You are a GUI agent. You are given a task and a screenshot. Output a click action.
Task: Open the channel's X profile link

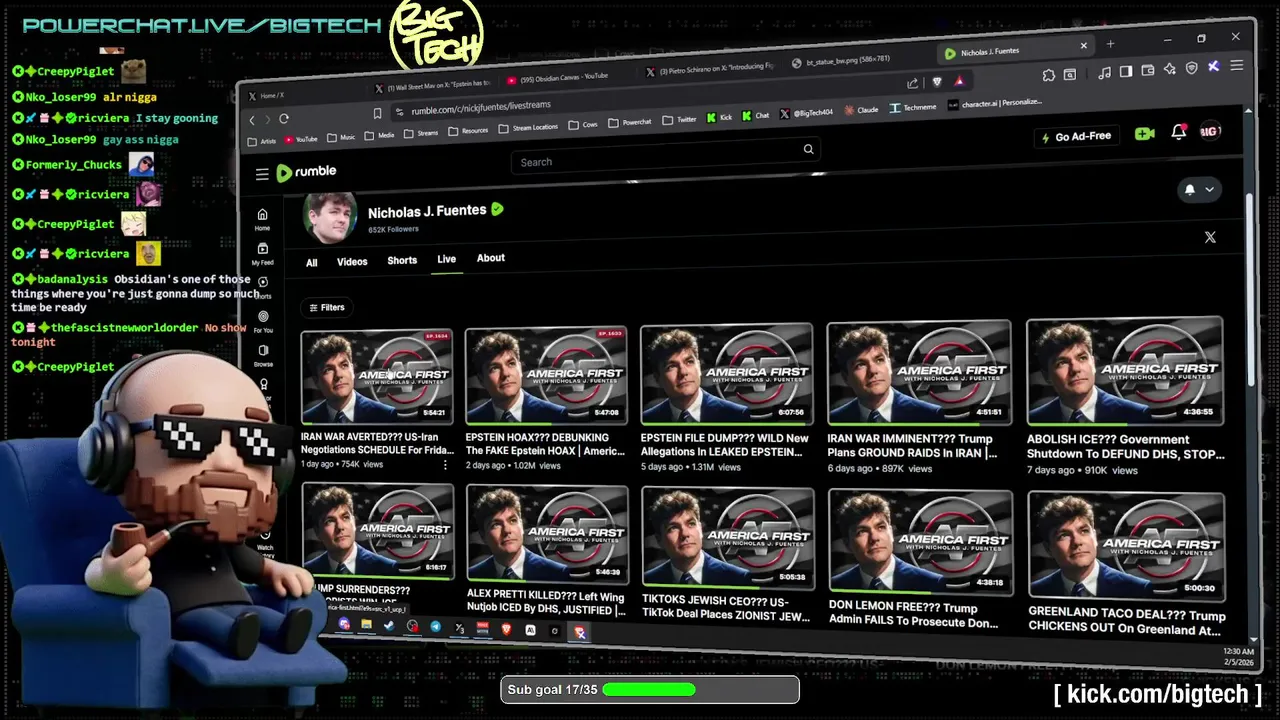(1210, 237)
